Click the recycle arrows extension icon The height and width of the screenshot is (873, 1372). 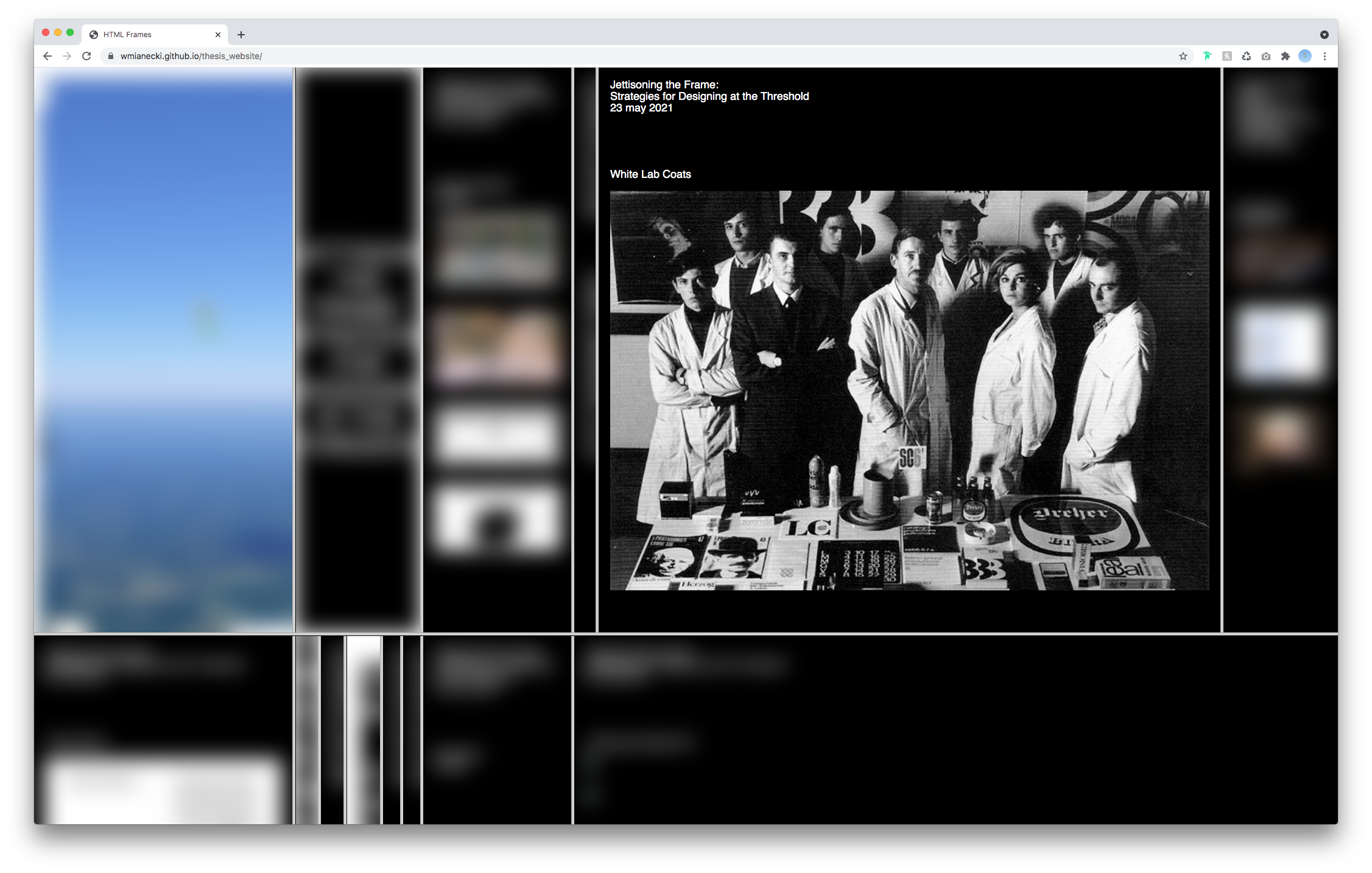(1246, 56)
